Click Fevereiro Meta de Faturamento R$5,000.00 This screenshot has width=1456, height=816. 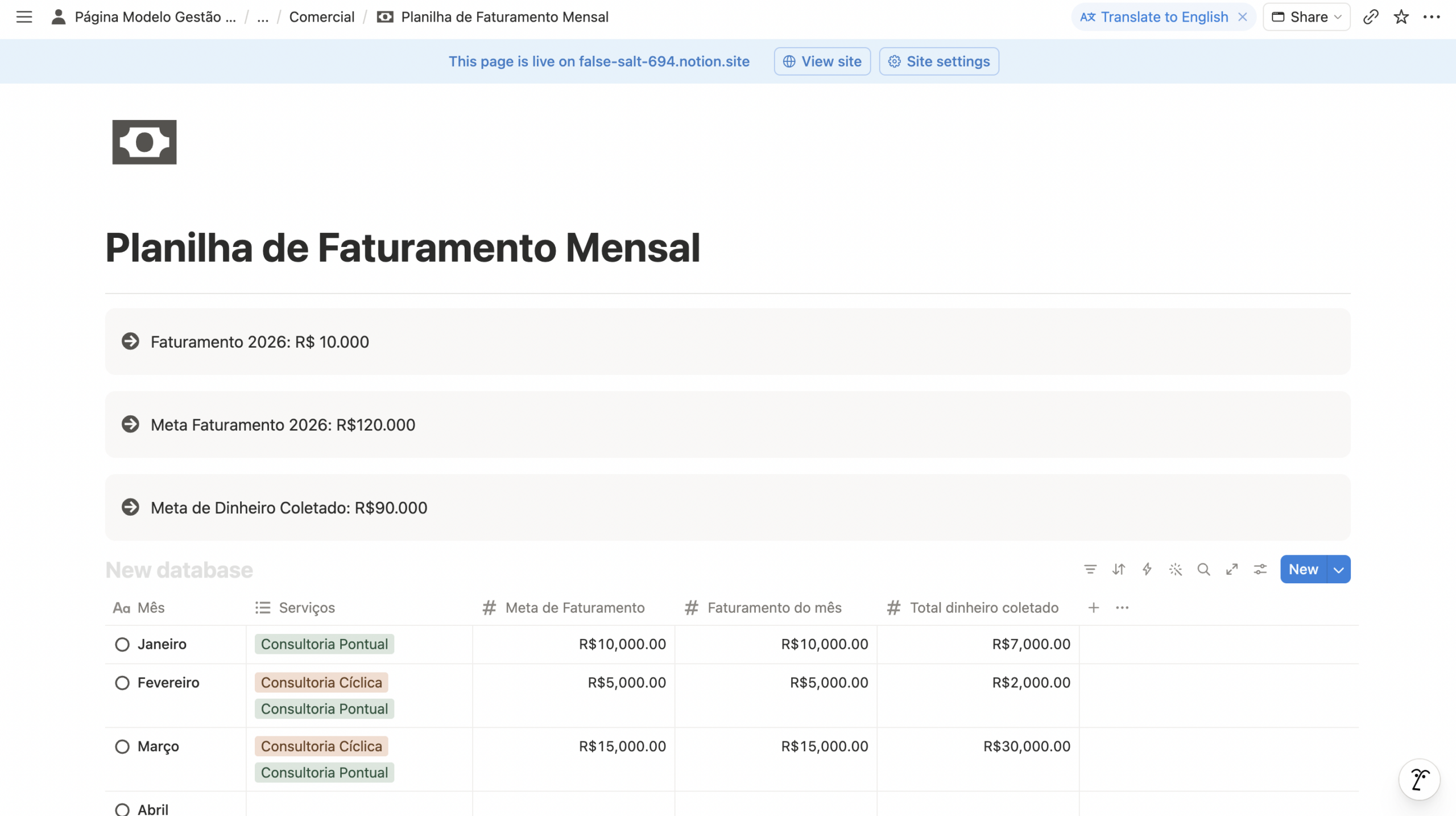click(x=627, y=683)
